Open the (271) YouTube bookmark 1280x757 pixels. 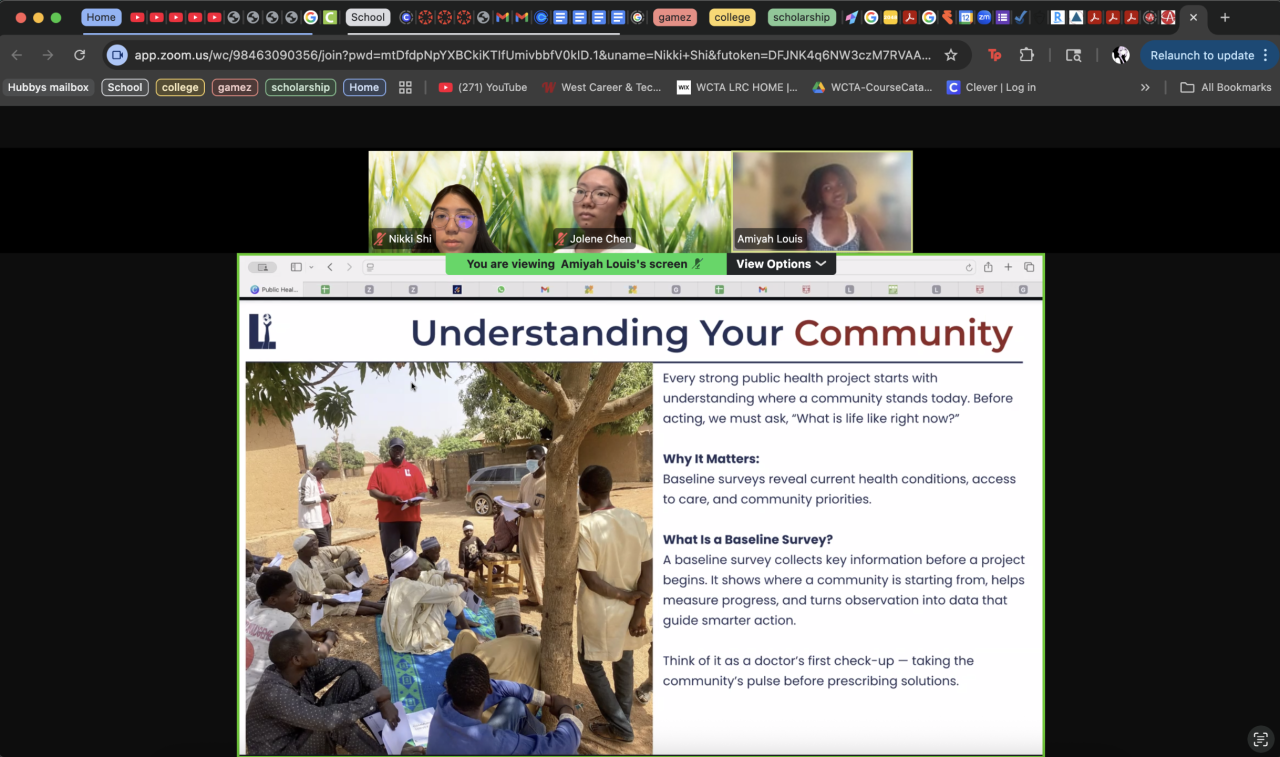pos(483,87)
